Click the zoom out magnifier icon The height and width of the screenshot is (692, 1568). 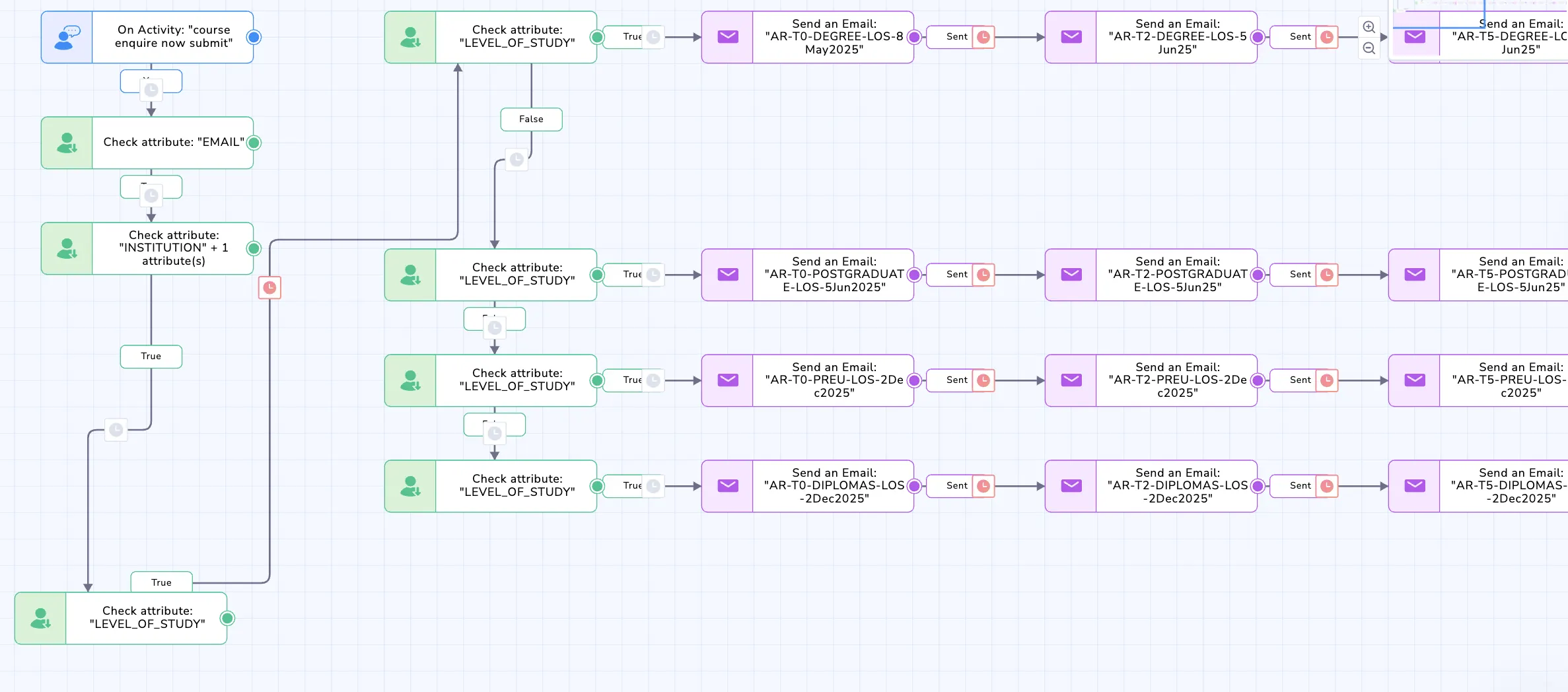(1369, 48)
